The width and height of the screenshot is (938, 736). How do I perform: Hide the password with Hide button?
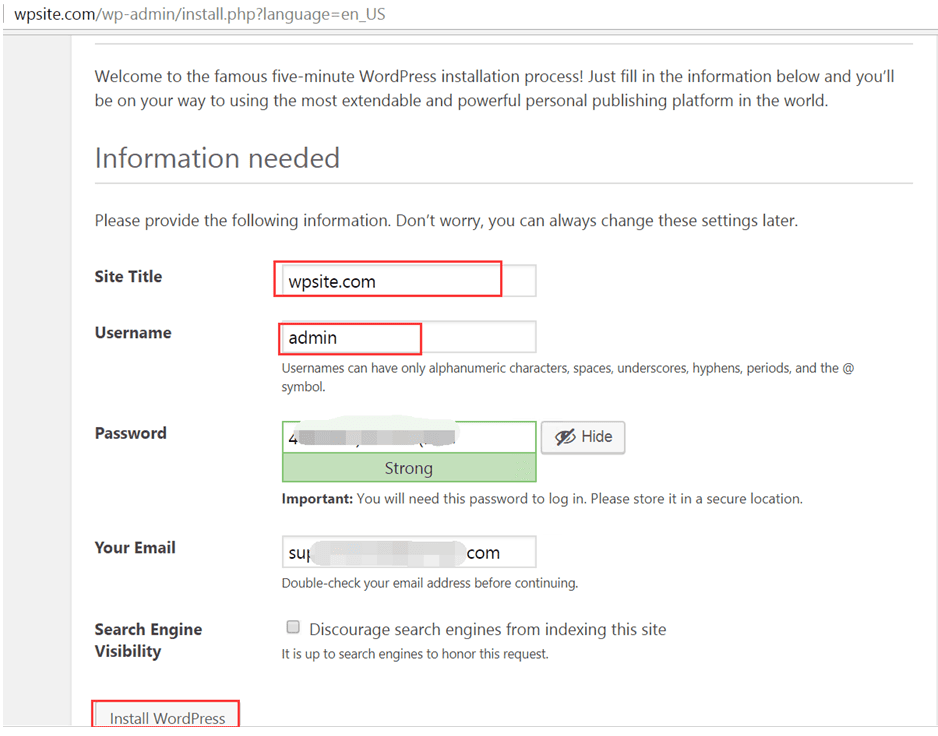[x=583, y=437]
